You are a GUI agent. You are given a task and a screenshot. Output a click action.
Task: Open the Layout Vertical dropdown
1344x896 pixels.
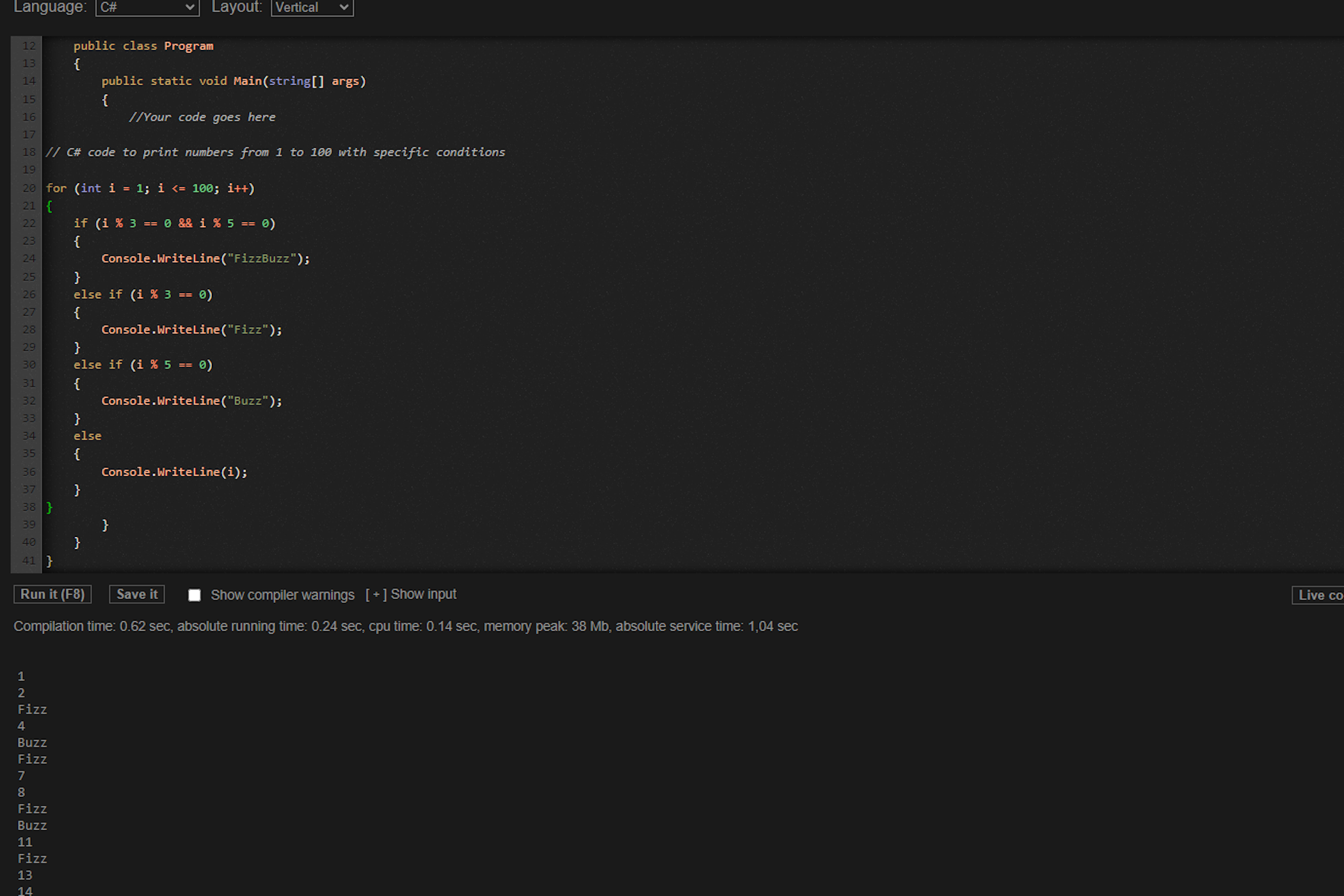tap(312, 8)
